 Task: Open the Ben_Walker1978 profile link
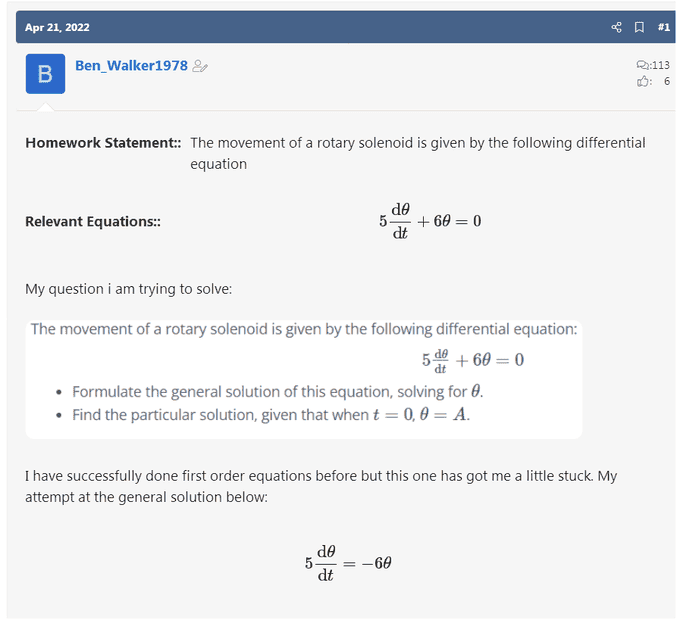point(131,66)
